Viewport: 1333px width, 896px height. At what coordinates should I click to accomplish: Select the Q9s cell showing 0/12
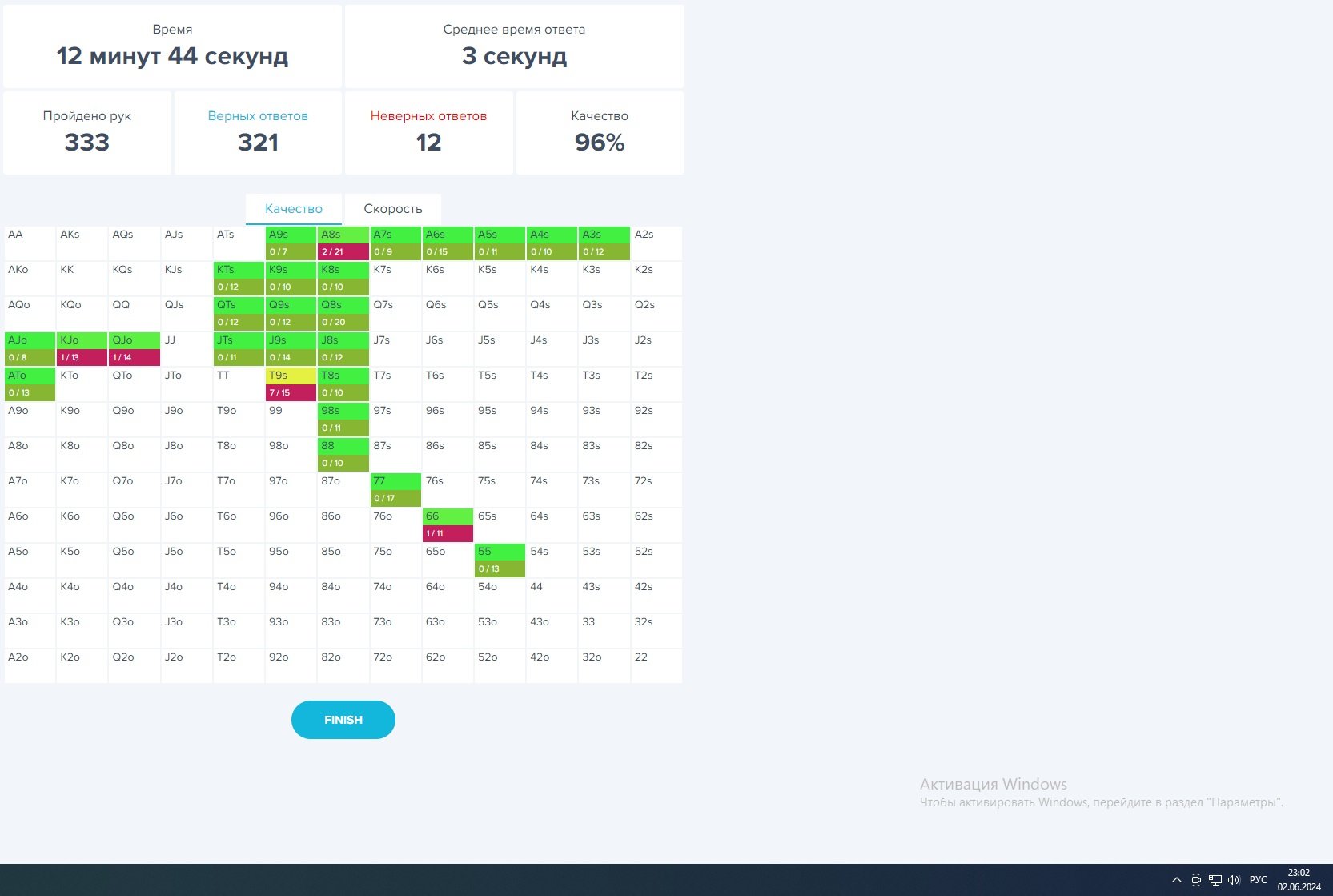click(291, 314)
